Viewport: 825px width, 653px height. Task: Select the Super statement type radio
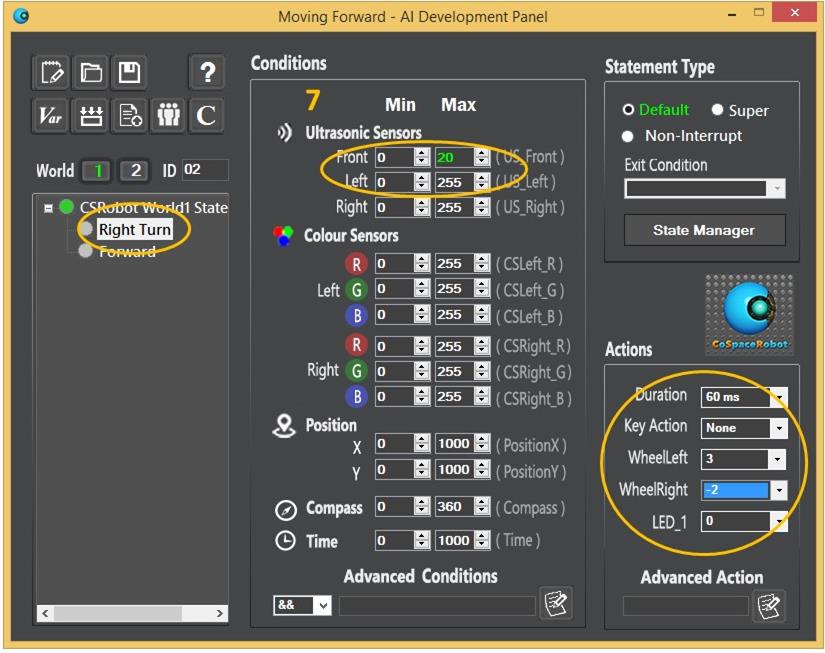coord(718,110)
